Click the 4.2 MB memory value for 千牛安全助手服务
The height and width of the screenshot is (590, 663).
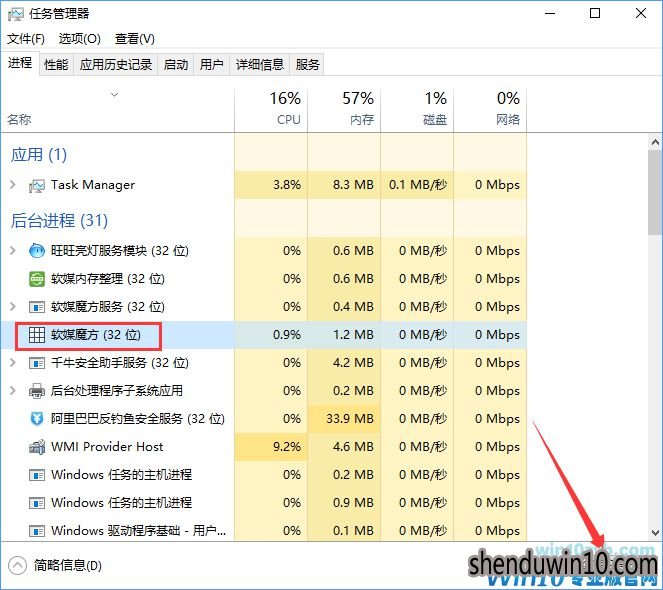353,363
